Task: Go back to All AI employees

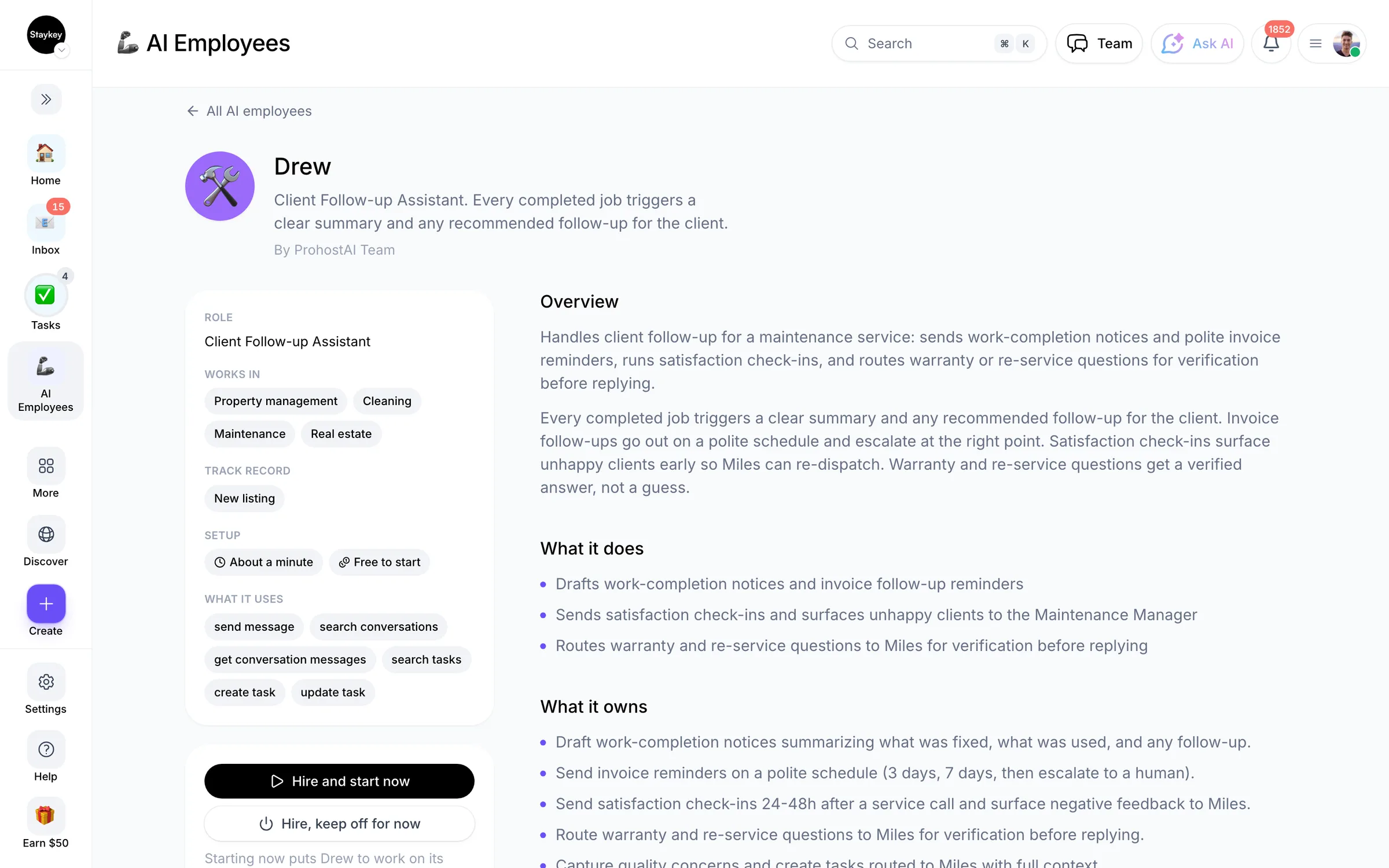Action: [x=249, y=111]
